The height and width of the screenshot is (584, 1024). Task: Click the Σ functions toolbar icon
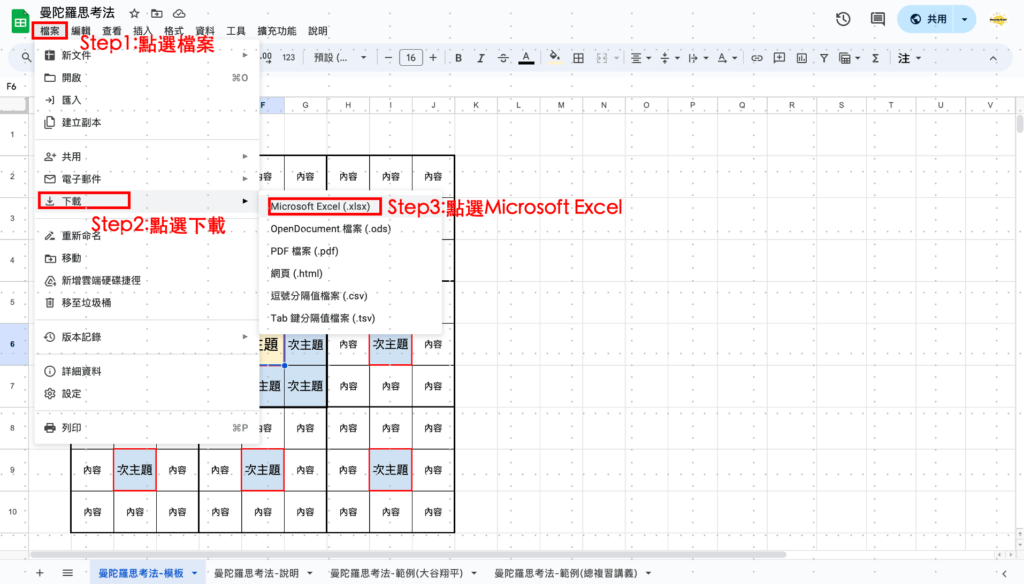click(x=875, y=58)
